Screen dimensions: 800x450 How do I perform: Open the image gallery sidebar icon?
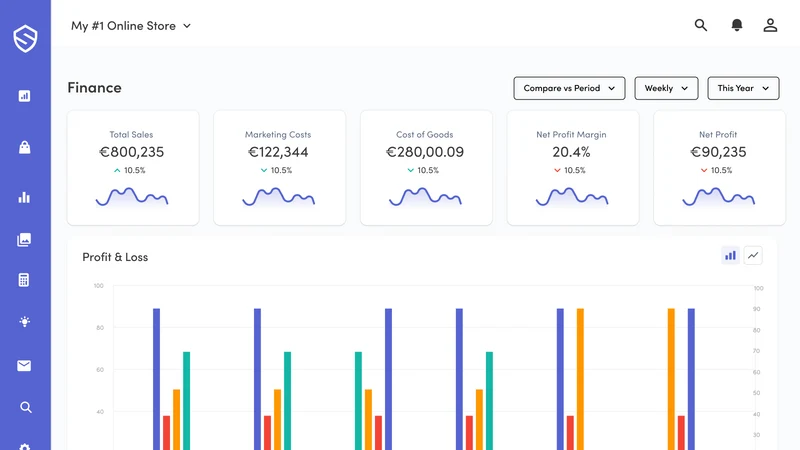[24, 240]
